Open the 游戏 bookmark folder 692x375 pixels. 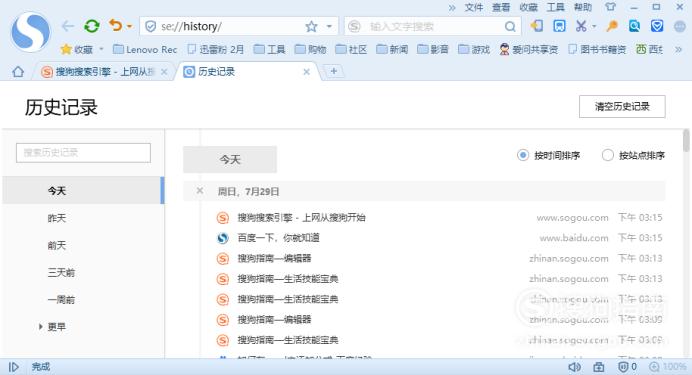[474, 49]
